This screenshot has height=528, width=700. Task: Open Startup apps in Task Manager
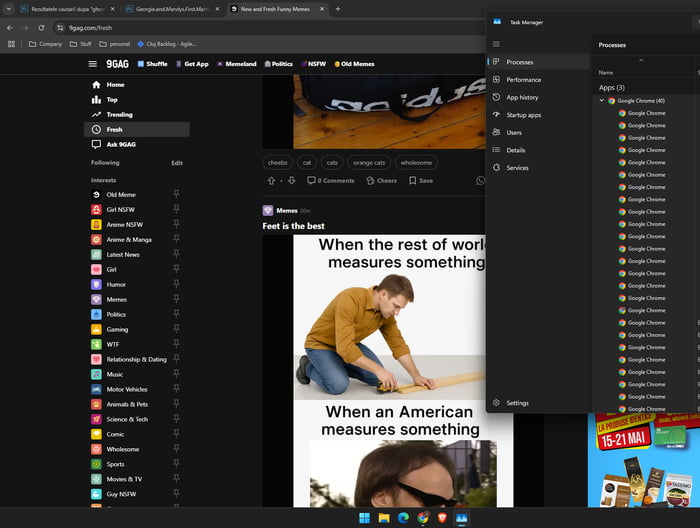point(523,115)
